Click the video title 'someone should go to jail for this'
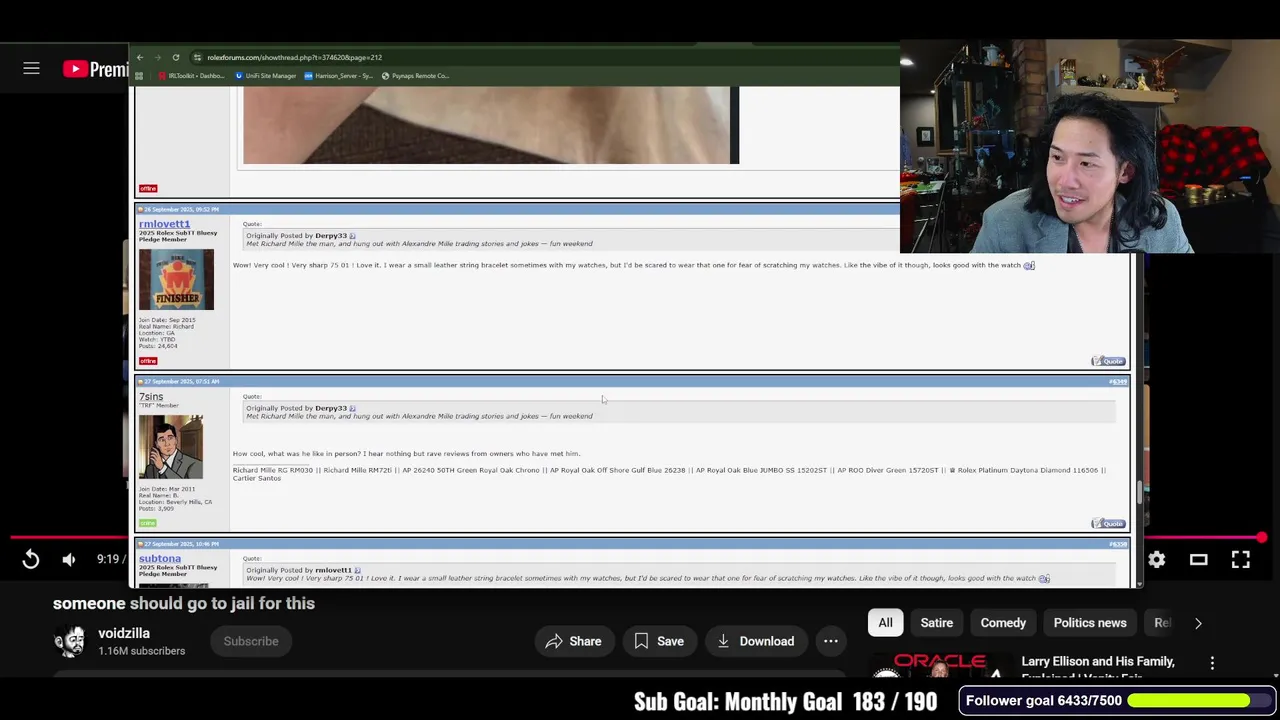This screenshot has width=1280, height=720. point(184,603)
